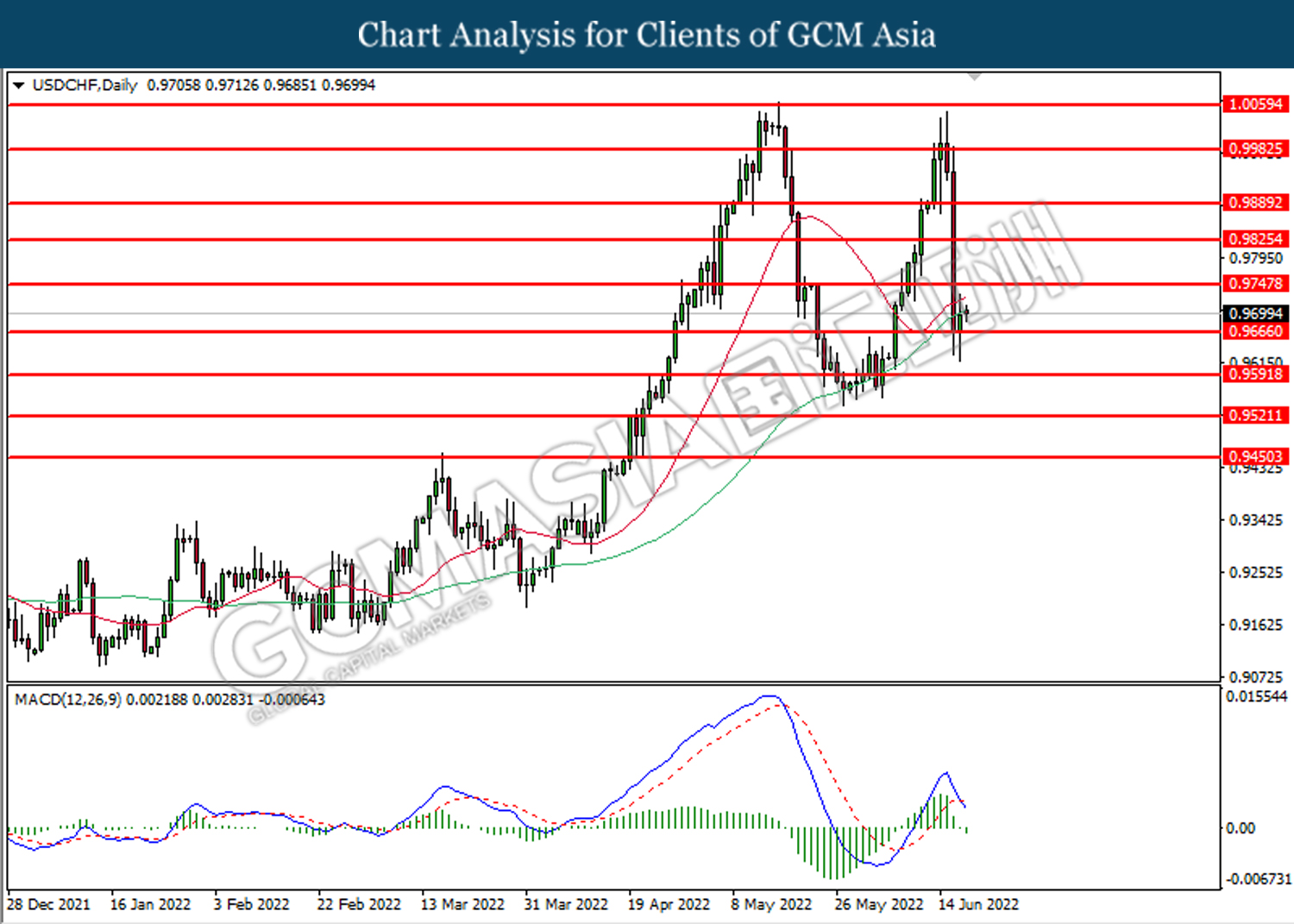Image resolution: width=1294 pixels, height=924 pixels.
Task: Click the MACD(12,26,9) indicator label
Action: click(68, 700)
